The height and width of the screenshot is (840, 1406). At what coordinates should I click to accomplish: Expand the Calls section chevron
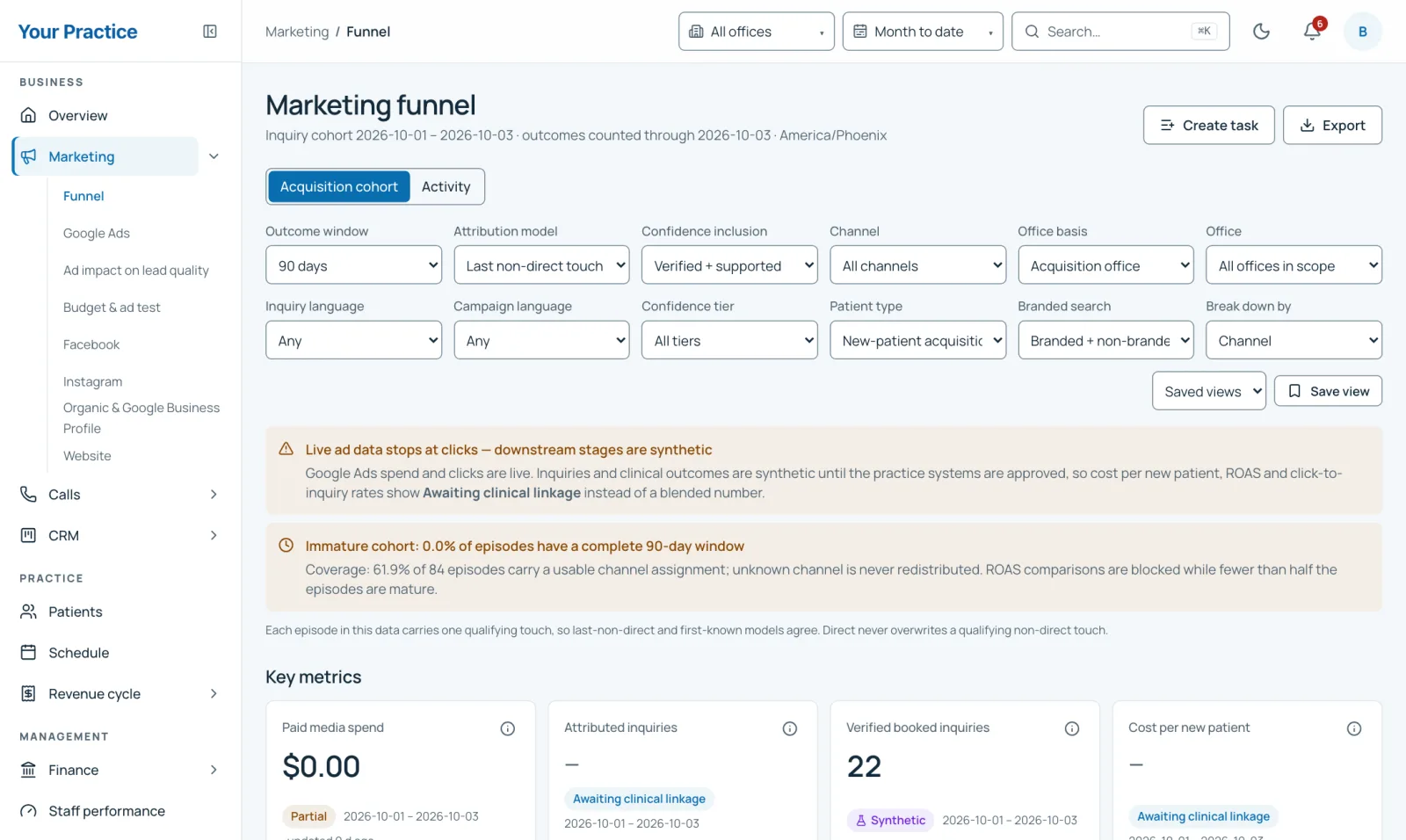[214, 495]
